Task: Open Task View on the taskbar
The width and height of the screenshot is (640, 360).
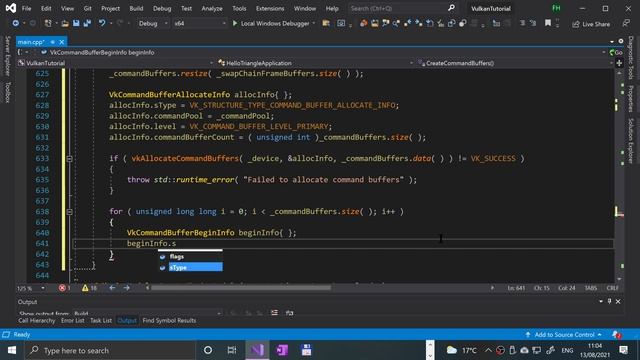Action: pos(231,350)
